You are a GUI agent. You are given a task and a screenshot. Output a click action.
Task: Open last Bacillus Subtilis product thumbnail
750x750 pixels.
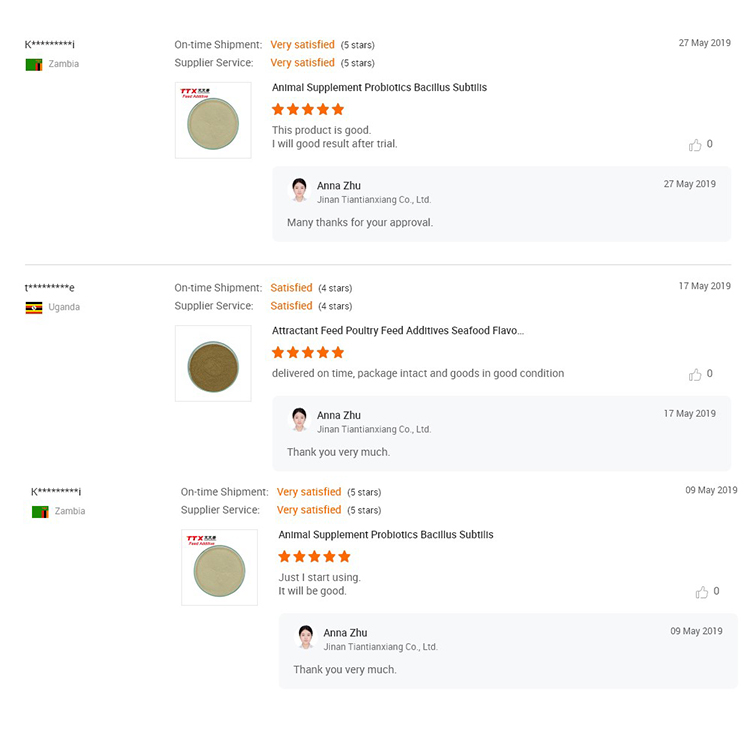coord(219,567)
